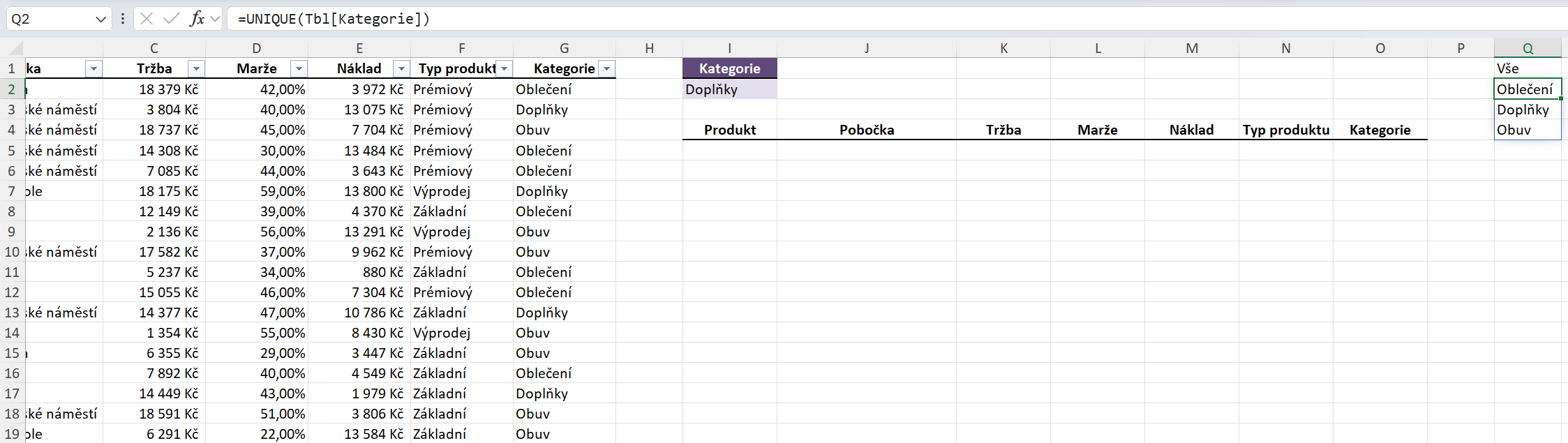Click the Enter checkmark icon in formula bar
The height and width of the screenshot is (443, 1568).
pyautogui.click(x=171, y=19)
